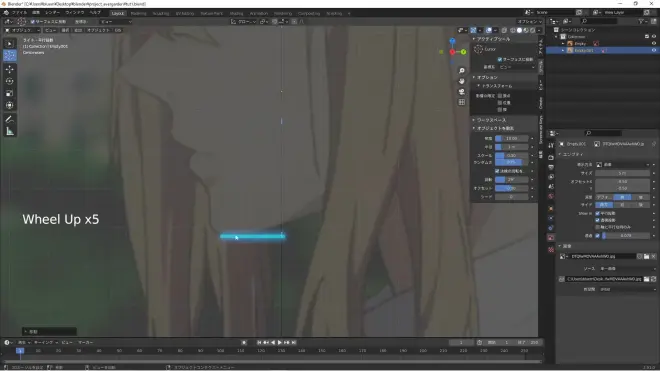Reload the image file path icon

pos(653,279)
